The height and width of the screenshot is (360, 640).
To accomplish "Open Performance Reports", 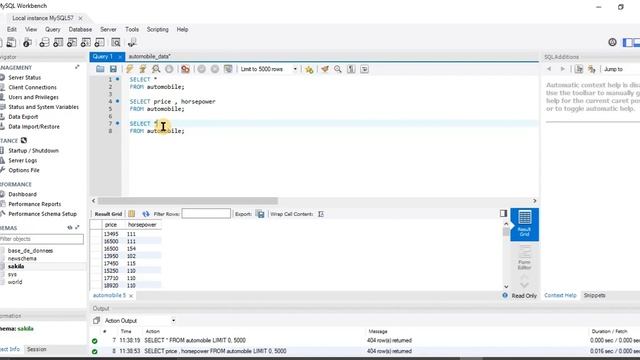I will [35, 204].
